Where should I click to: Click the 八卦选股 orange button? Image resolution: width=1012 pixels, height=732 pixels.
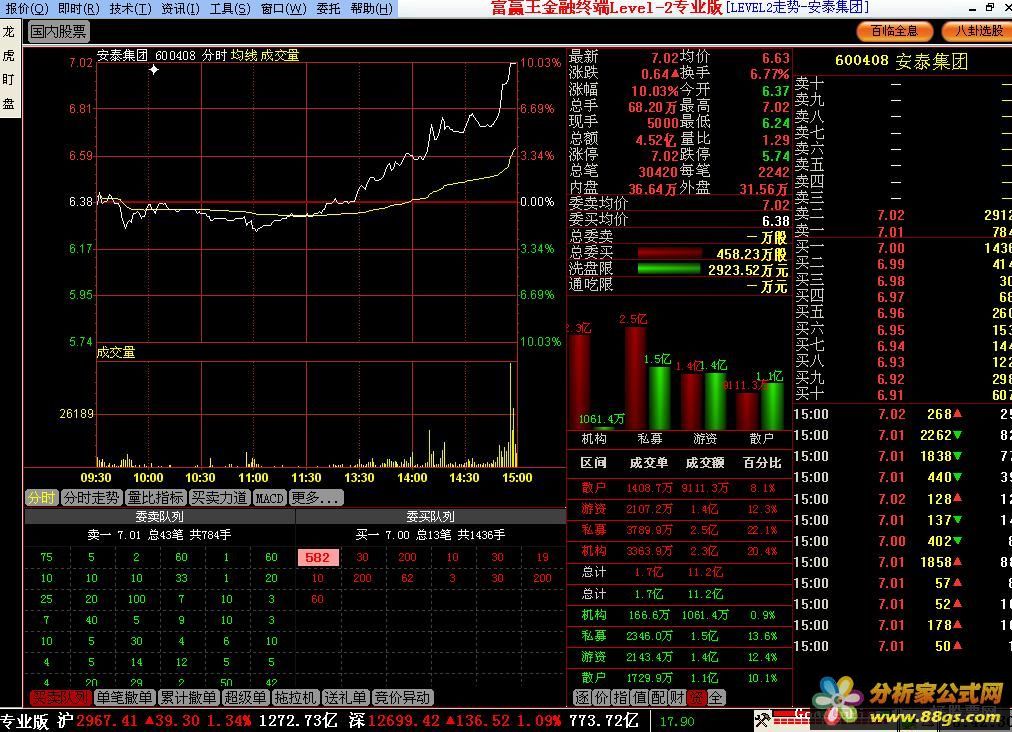(978, 31)
